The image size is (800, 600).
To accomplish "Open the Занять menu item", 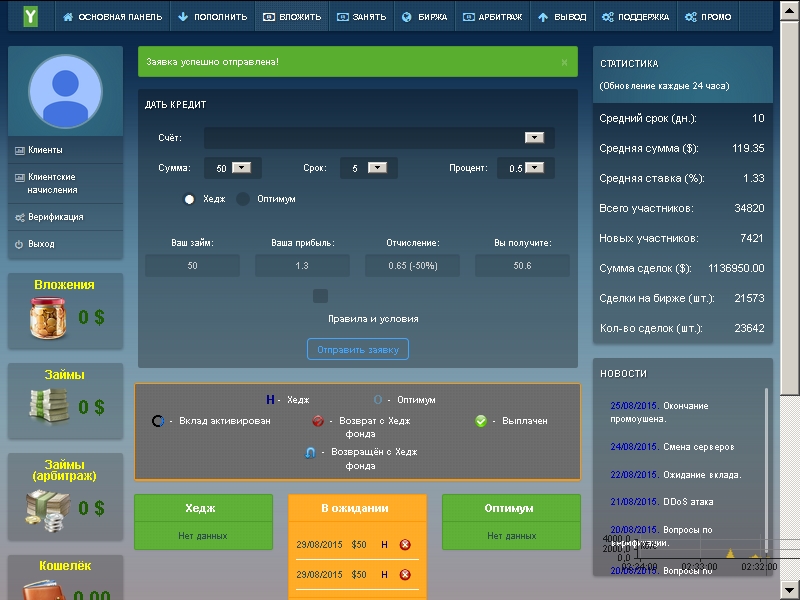I will pos(362,17).
